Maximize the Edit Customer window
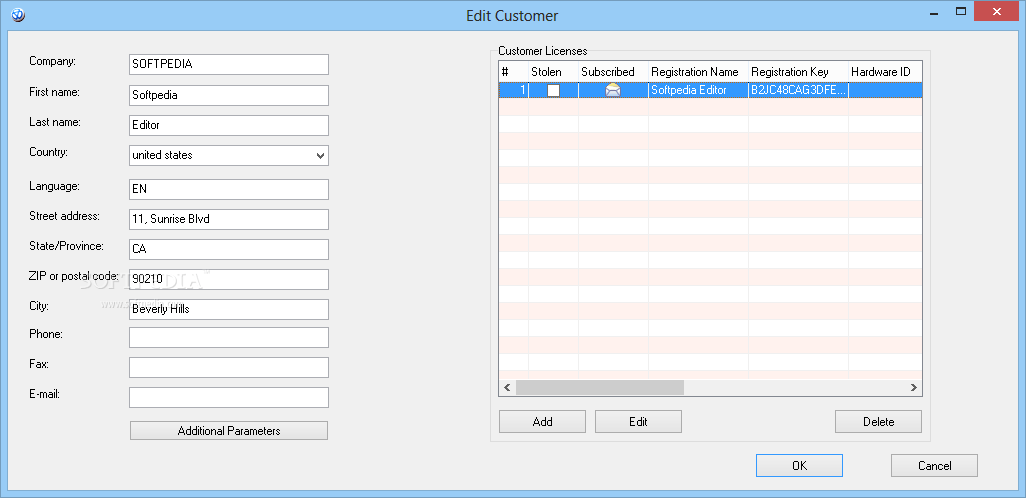Screen dimensions: 1026x498 coord(961,11)
